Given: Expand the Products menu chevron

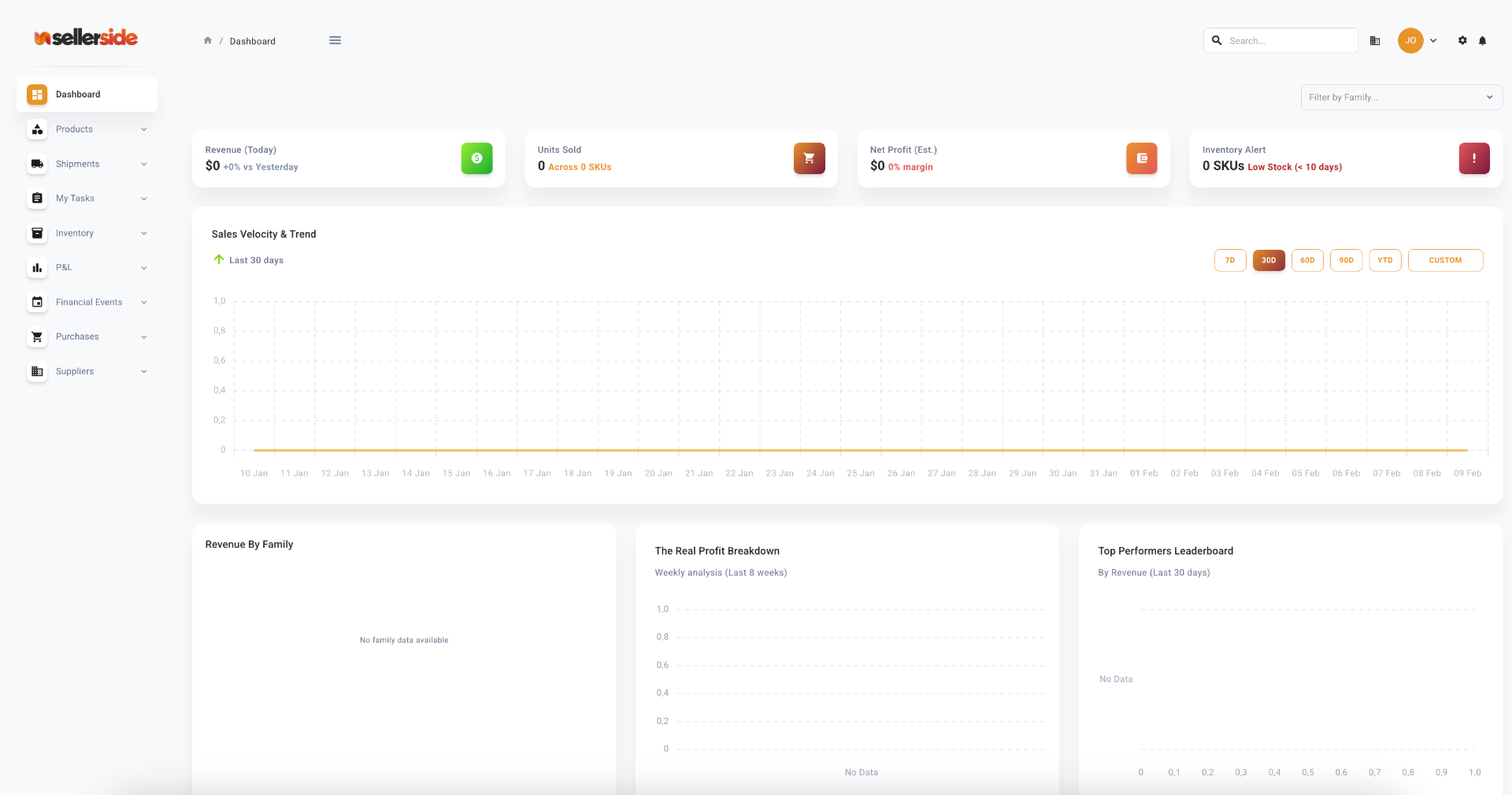Looking at the screenshot, I should click(144, 129).
